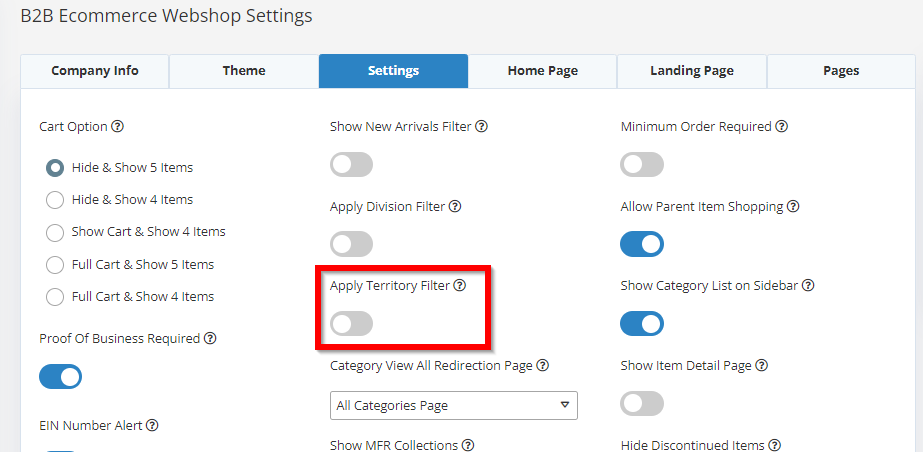Pick Full Cart & Show 5 Items option
923x452 pixels.
55,265
